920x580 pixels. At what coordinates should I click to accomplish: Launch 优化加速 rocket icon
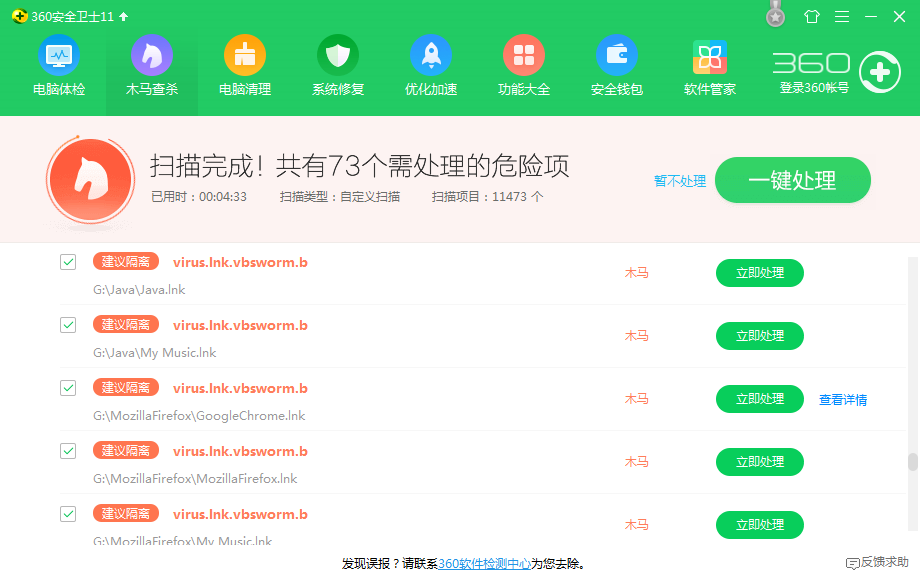pos(431,55)
